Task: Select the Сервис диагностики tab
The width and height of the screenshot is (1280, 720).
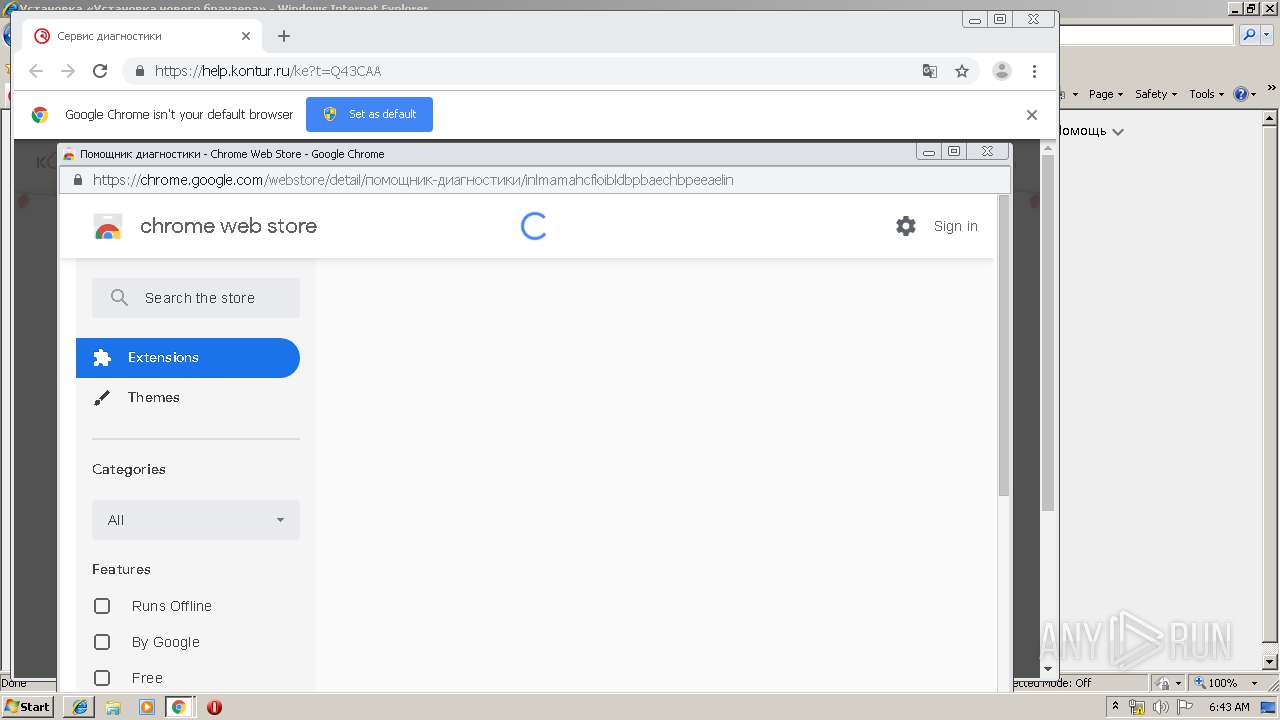Action: (142, 36)
